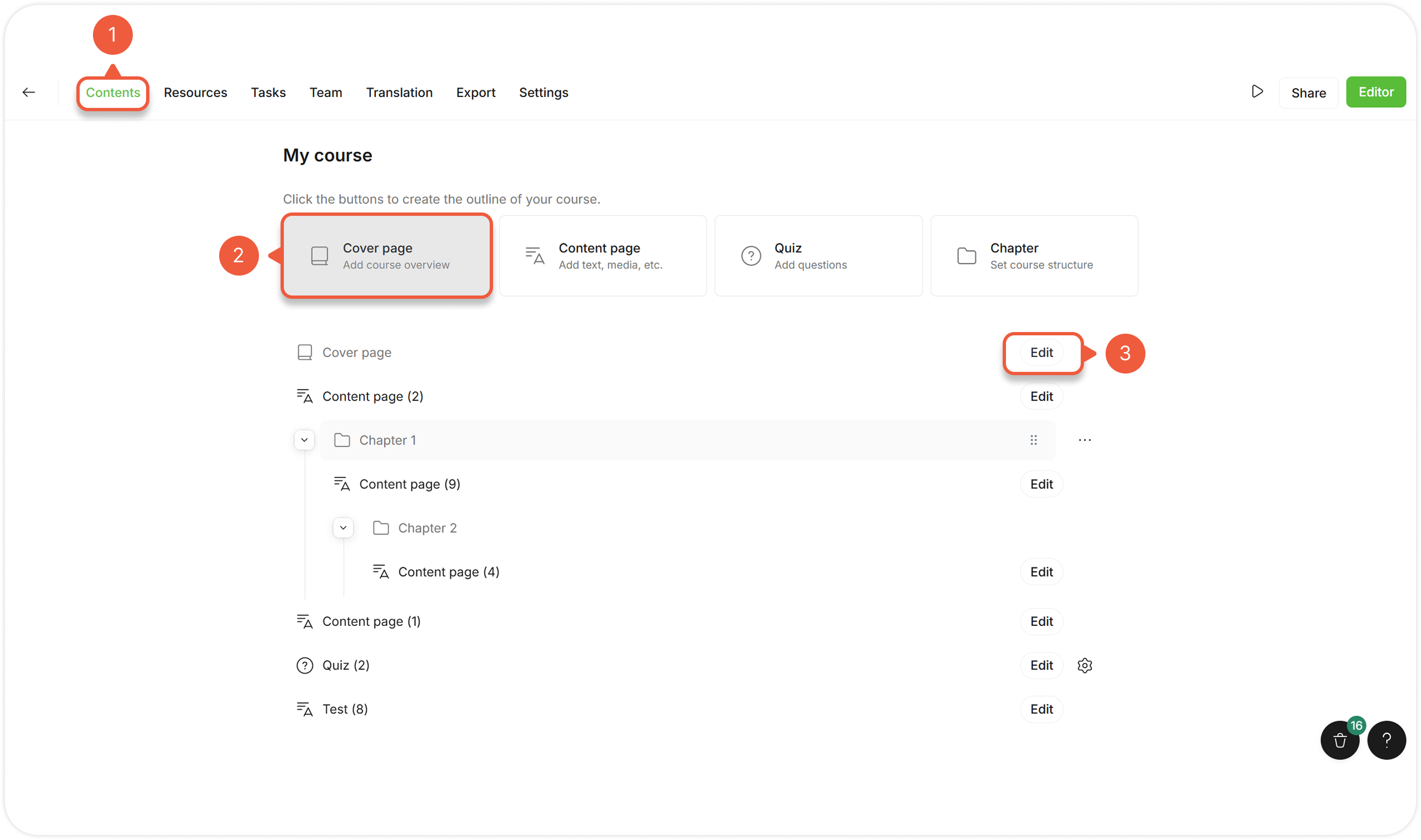Add a Chapter with the Chapter card
Image resolution: width=1421 pixels, height=840 pixels.
pos(1034,256)
